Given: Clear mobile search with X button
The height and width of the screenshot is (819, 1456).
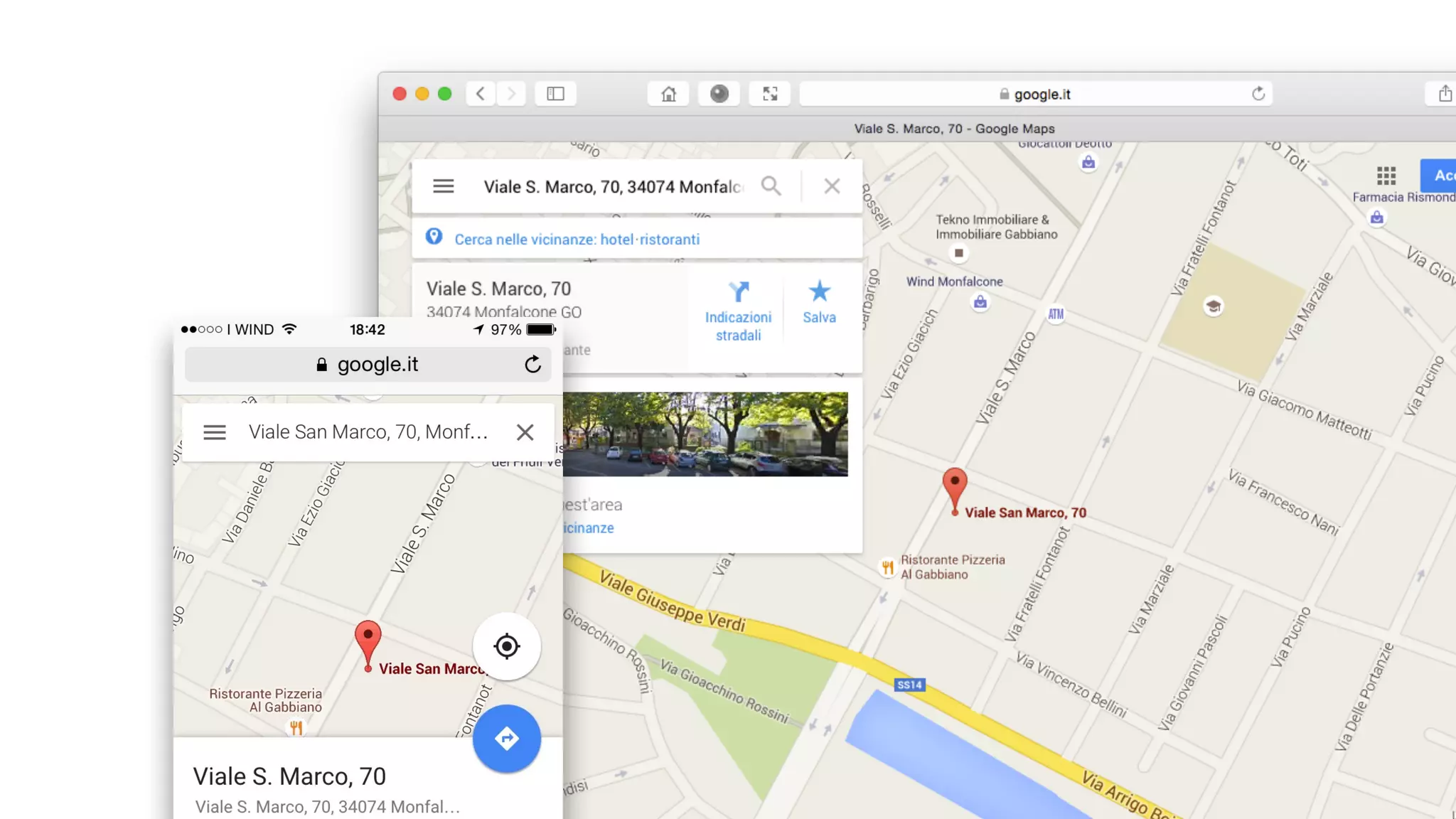Looking at the screenshot, I should [525, 432].
